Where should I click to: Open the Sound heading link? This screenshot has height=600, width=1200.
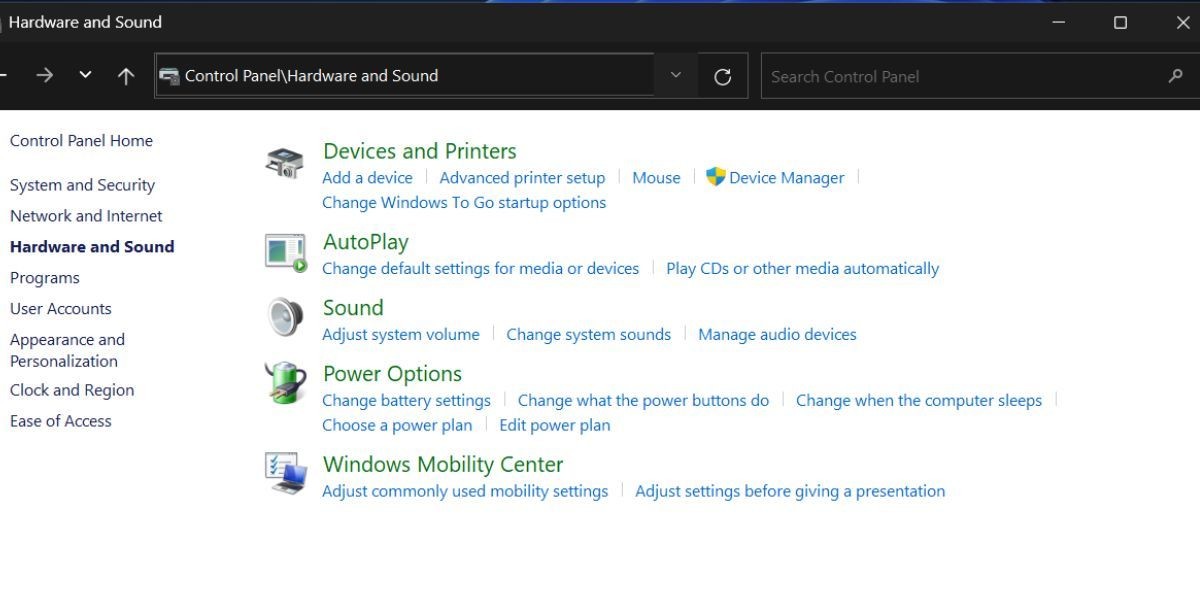tap(353, 308)
